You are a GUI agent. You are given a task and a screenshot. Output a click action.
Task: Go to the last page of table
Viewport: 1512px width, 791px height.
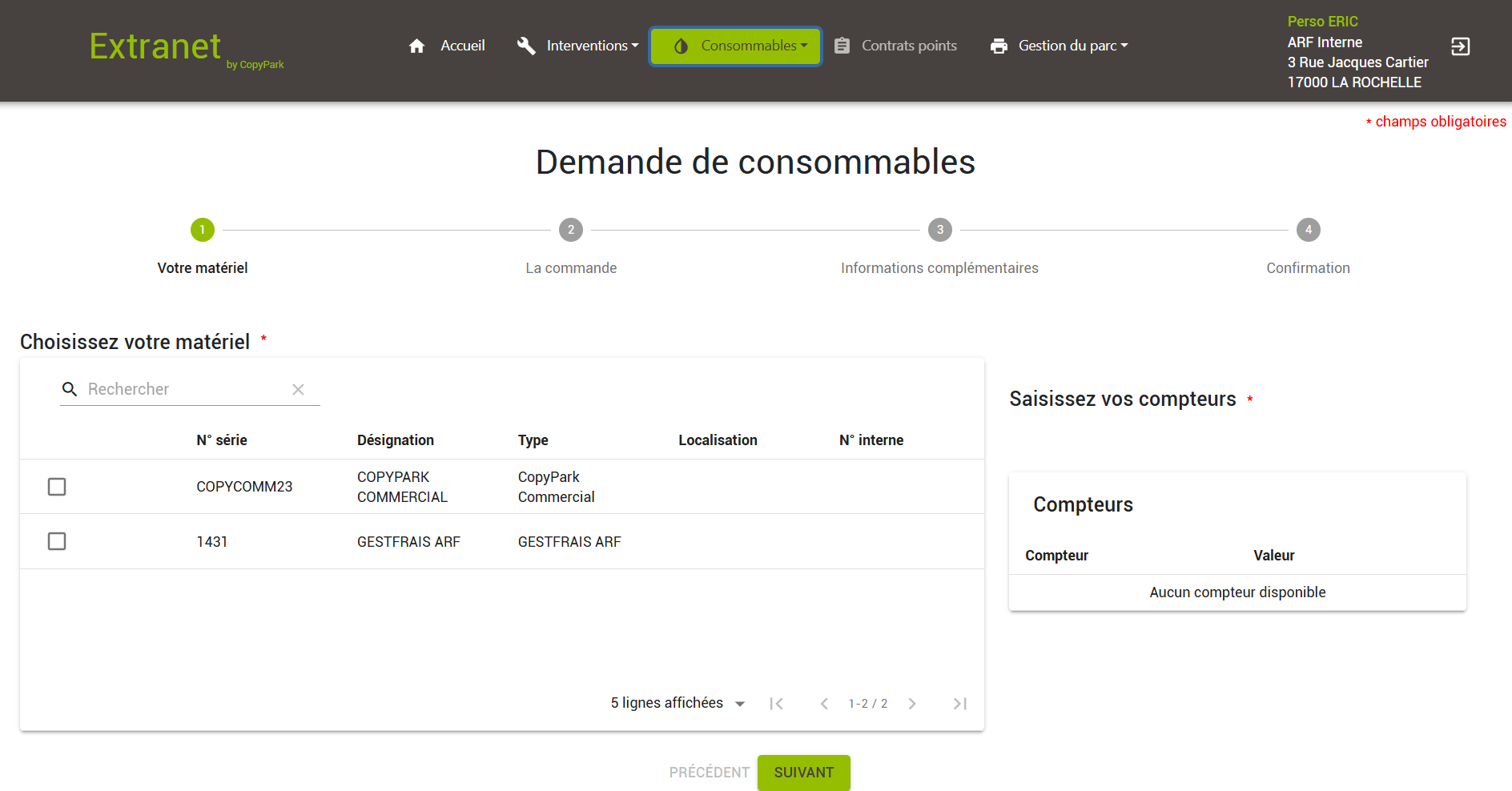959,704
